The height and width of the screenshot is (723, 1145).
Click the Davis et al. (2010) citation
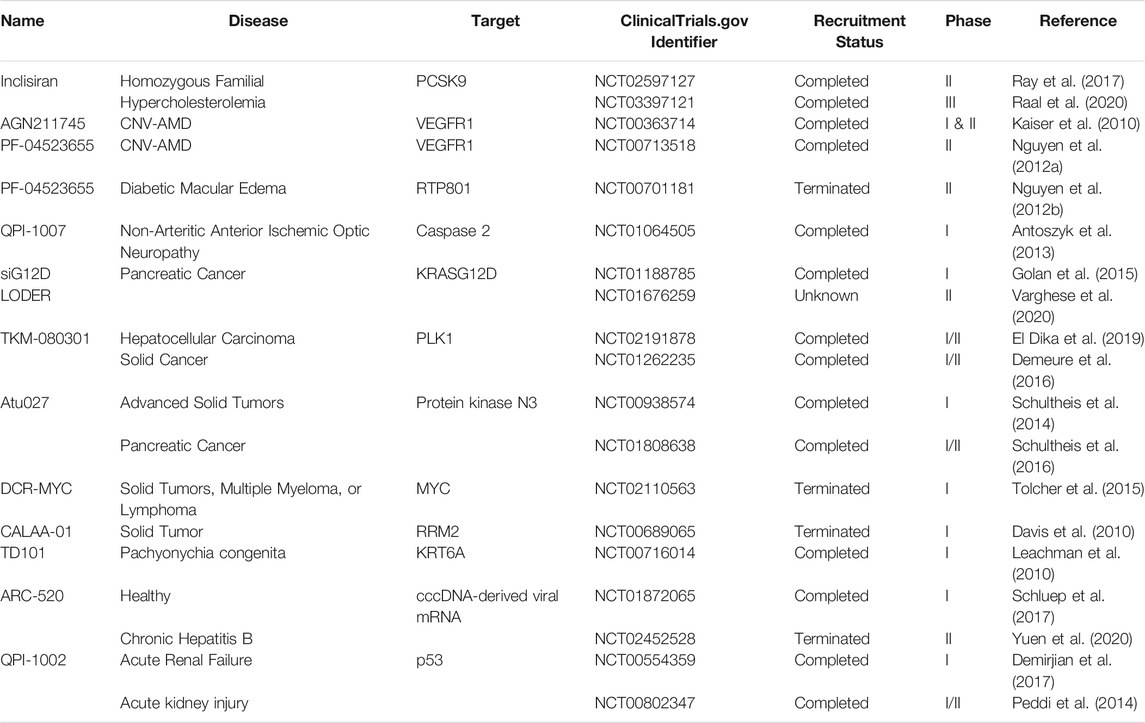[x=1073, y=532]
